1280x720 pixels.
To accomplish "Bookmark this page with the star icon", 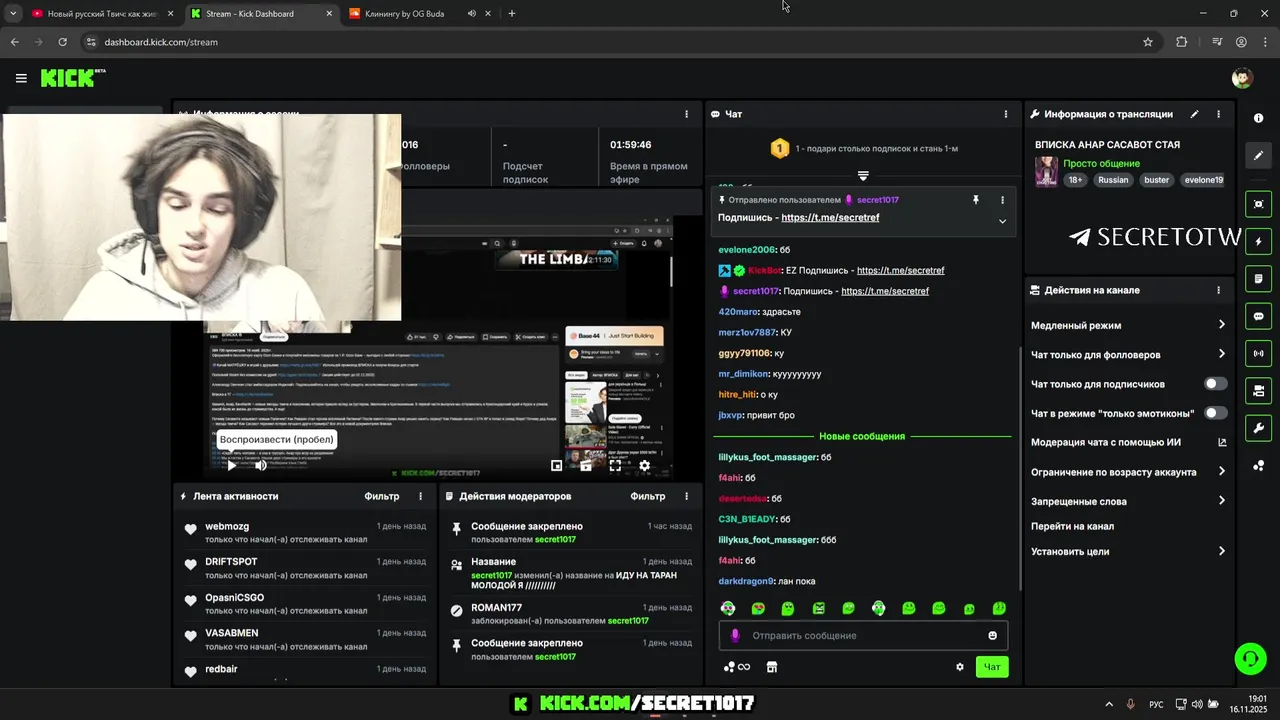I will point(1148,42).
